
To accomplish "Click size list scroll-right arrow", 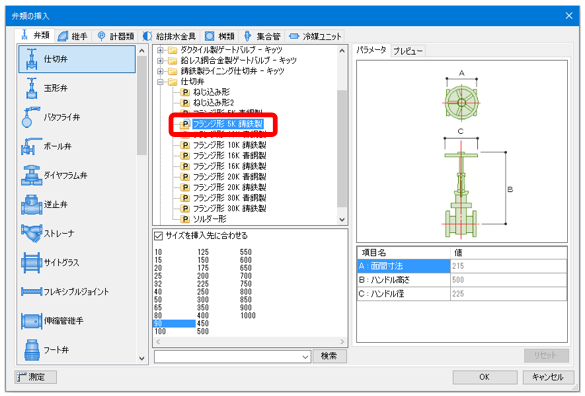I will coord(342,342).
